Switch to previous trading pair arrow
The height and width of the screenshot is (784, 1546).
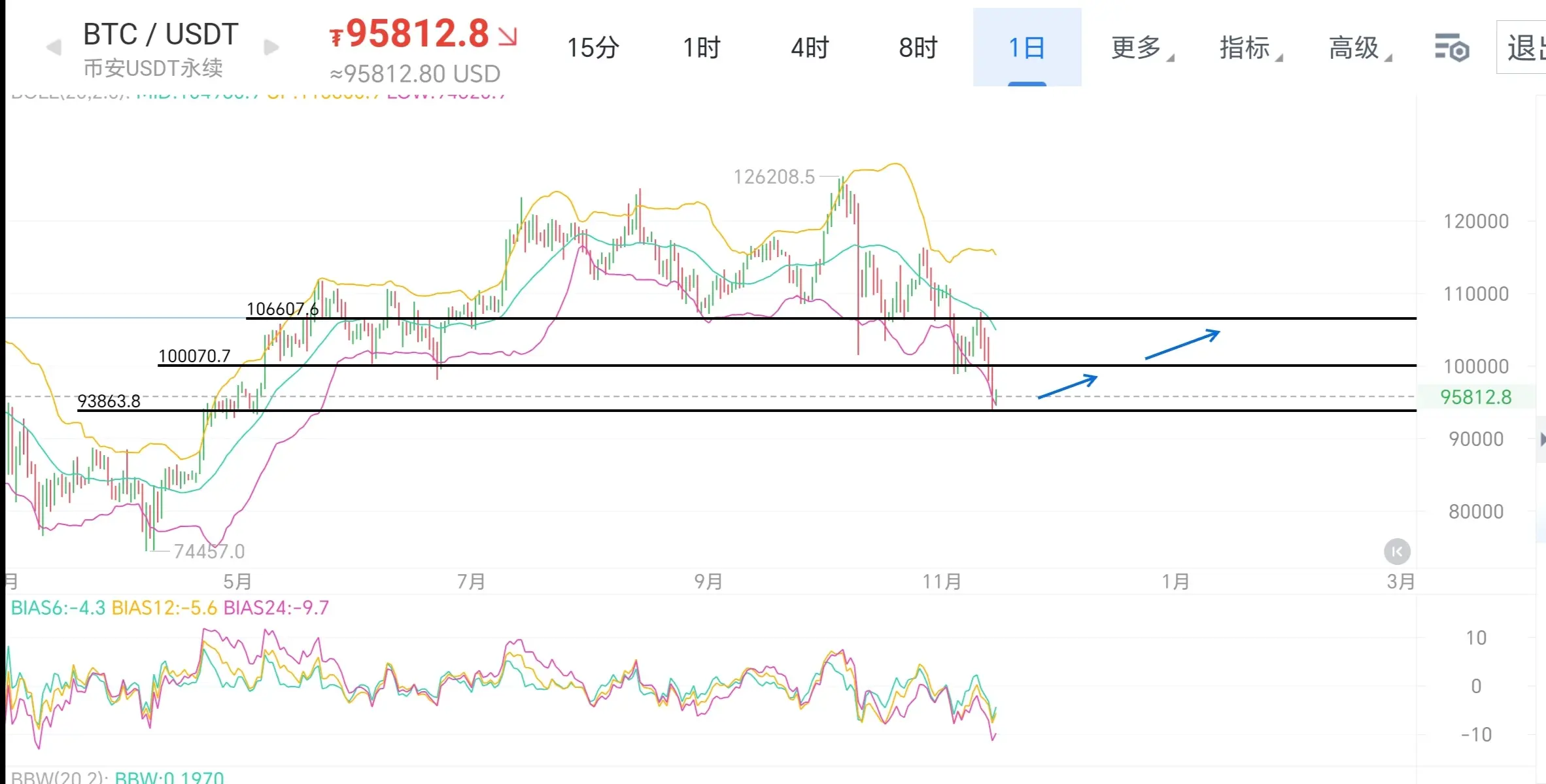tap(54, 47)
